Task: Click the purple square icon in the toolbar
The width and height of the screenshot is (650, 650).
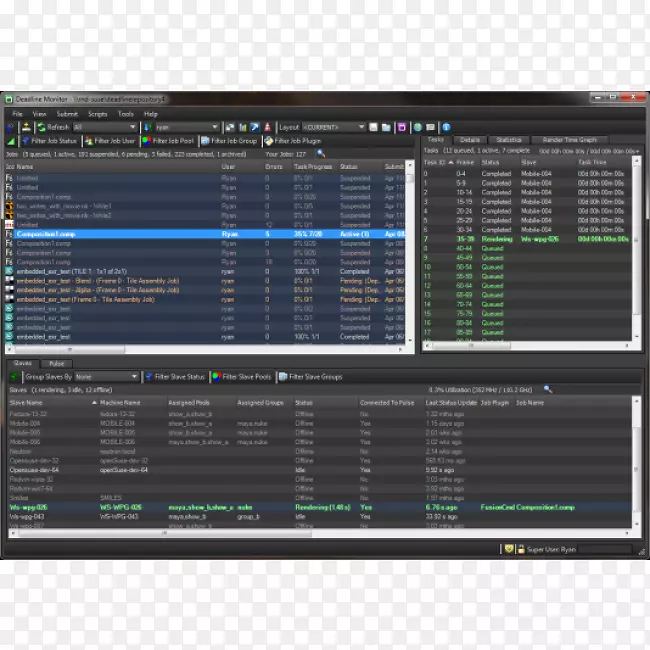Action: (401, 127)
